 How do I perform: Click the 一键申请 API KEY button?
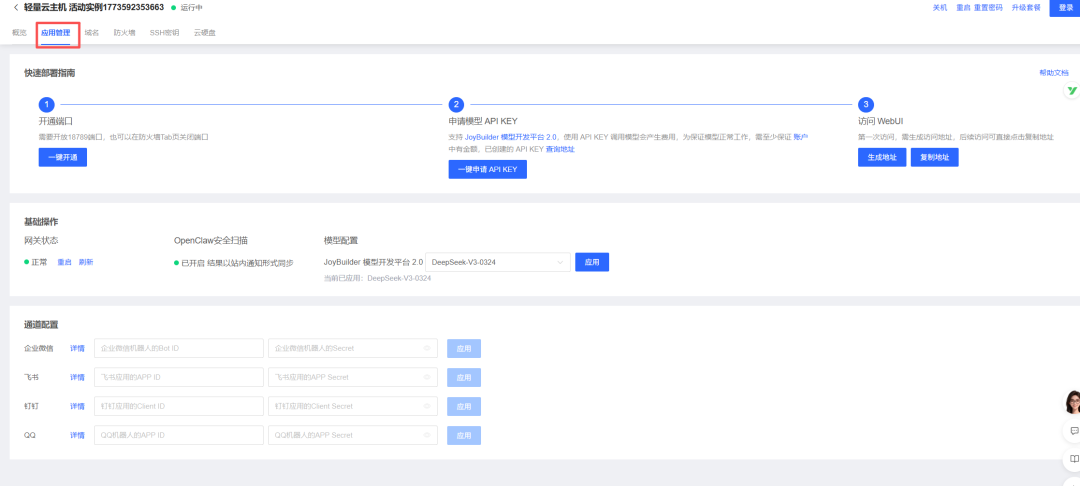(x=488, y=169)
